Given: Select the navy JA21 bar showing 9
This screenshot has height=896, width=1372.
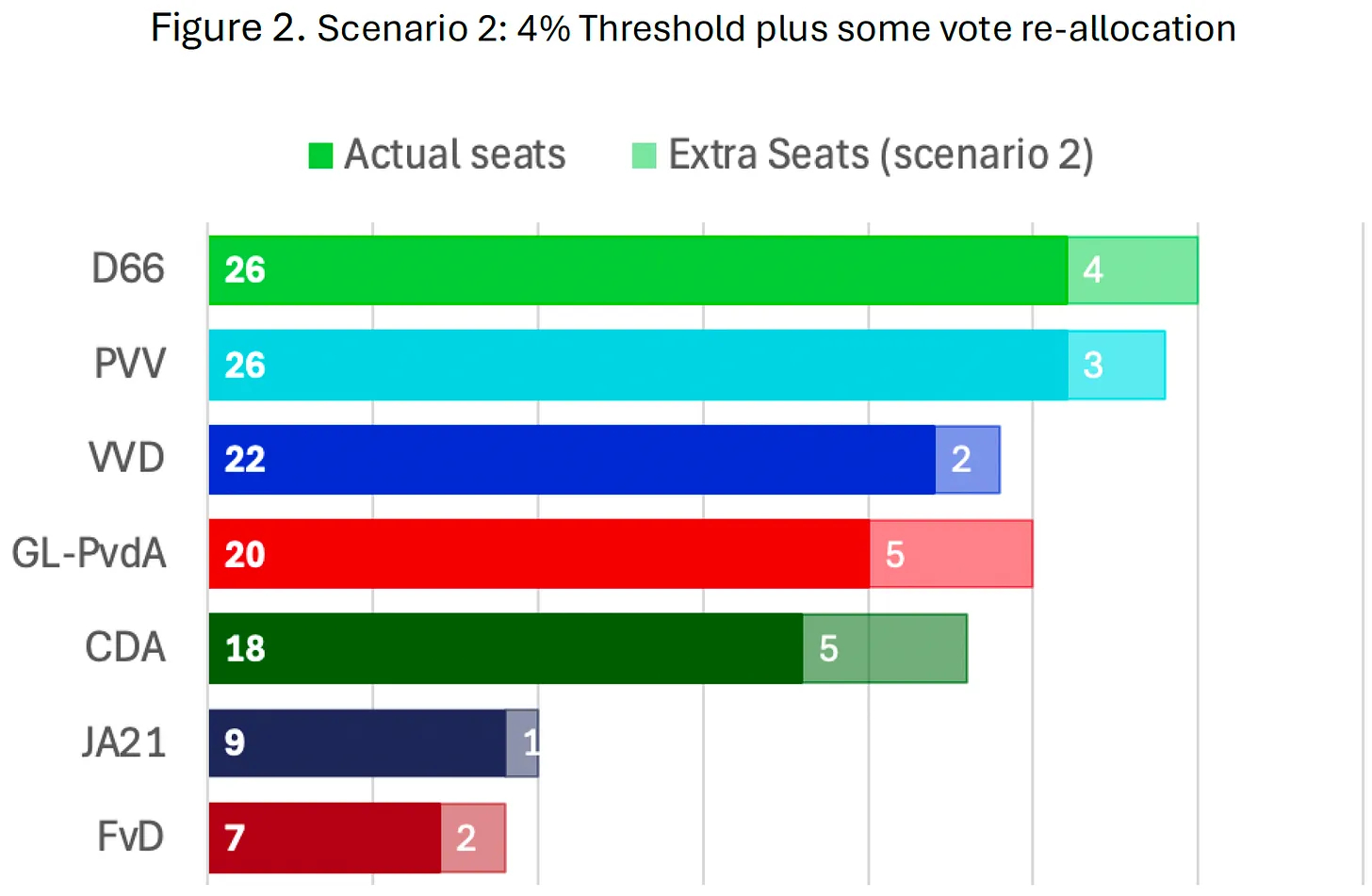Looking at the screenshot, I should click(357, 743).
